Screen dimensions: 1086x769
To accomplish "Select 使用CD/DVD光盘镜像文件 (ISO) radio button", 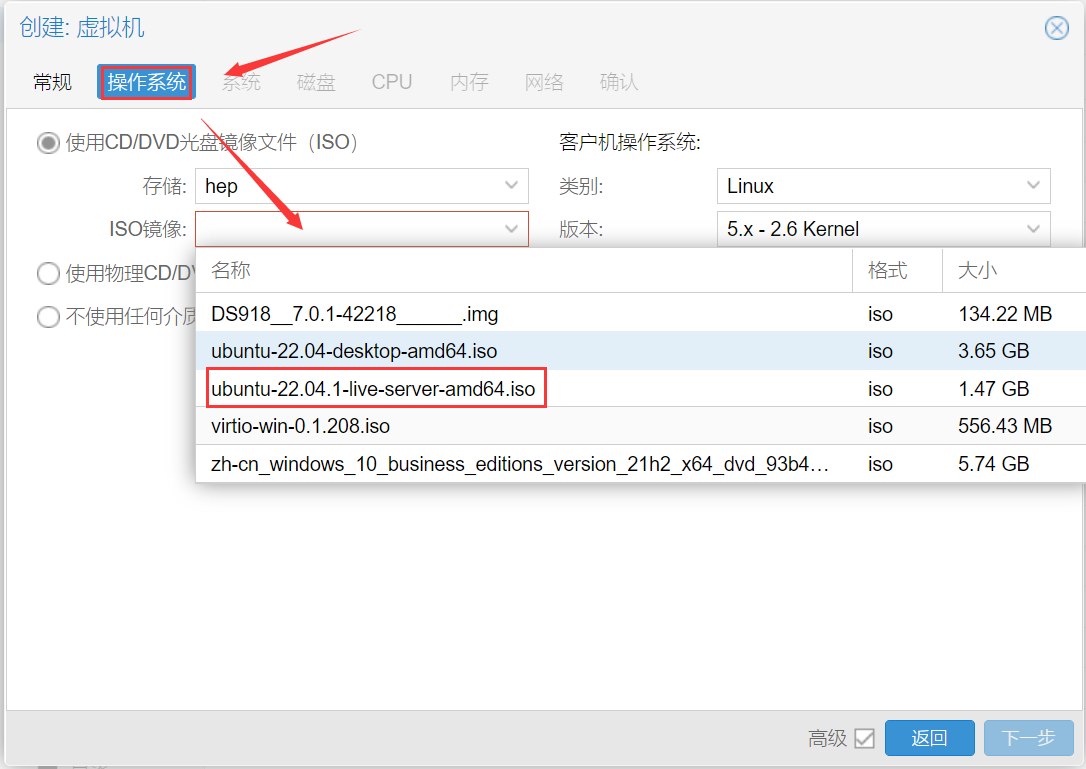I will point(48,143).
